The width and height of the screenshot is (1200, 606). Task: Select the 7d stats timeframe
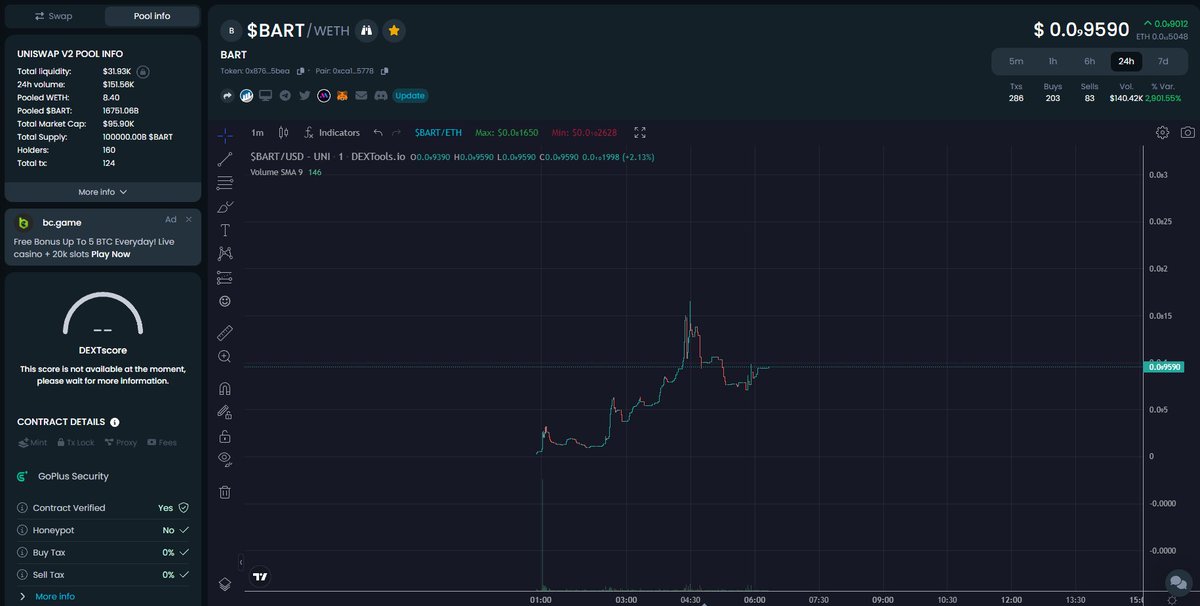tap(1163, 61)
